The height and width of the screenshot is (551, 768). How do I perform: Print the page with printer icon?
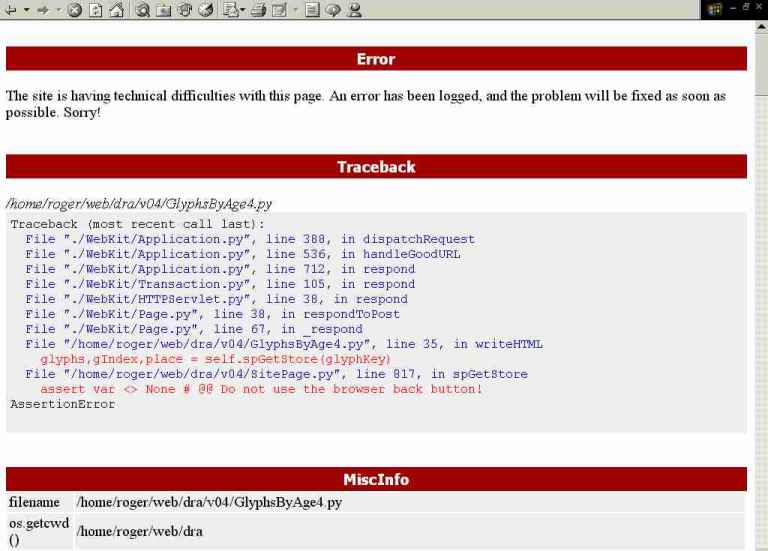click(x=258, y=9)
